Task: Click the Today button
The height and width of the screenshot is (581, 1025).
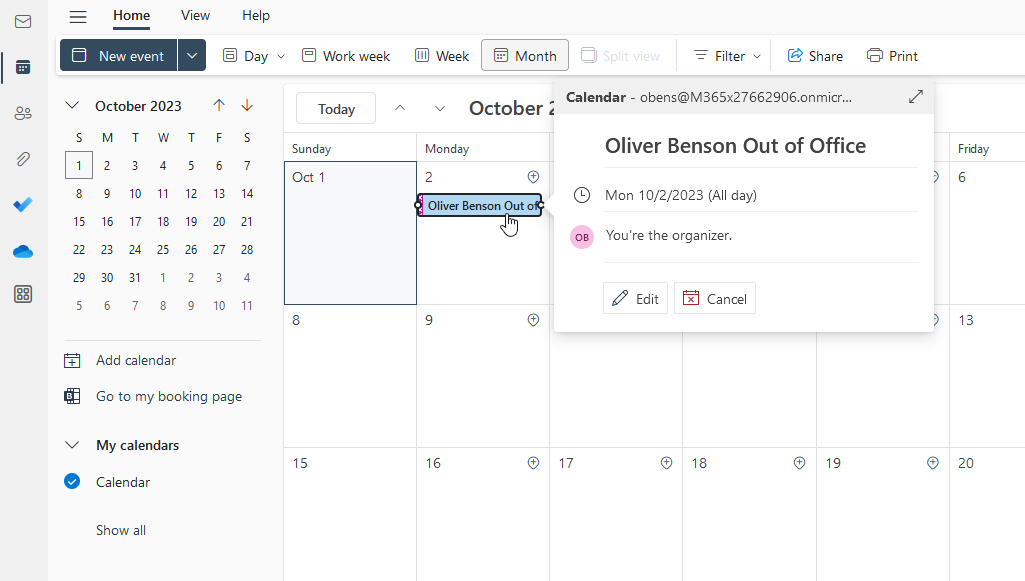Action: (336, 109)
